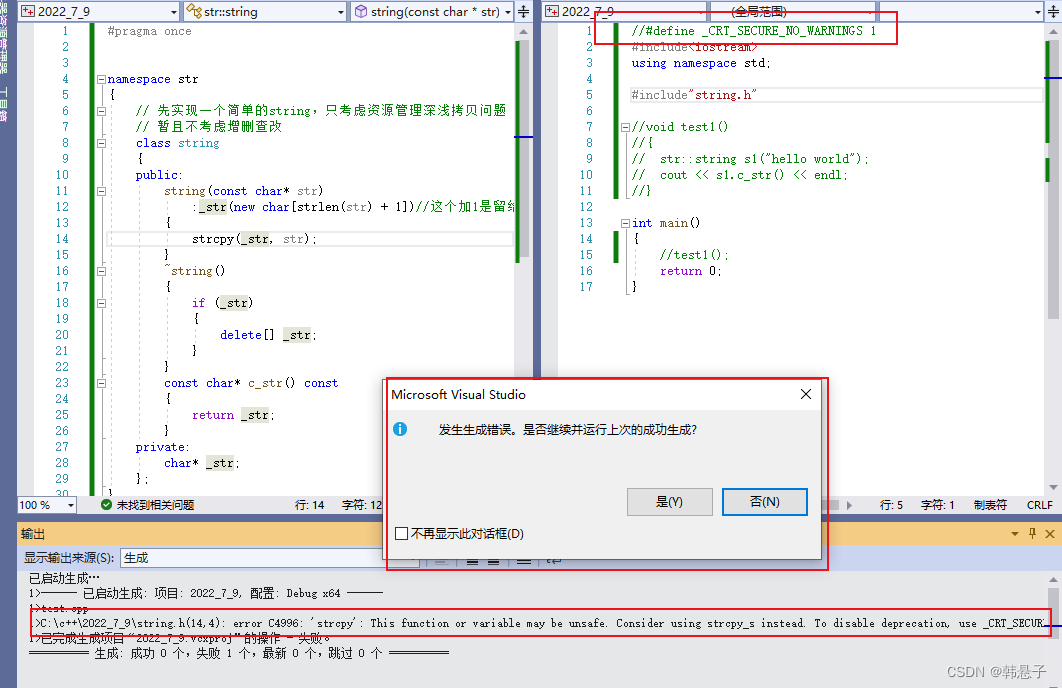Screen dimensions: 1062x688
Task: Tick the 不再显示此对话框(D) checkbox
Action: (x=402, y=534)
